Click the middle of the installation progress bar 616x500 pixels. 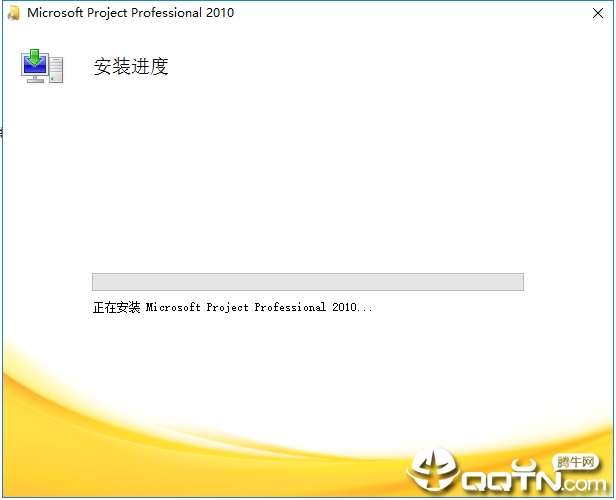tap(307, 282)
